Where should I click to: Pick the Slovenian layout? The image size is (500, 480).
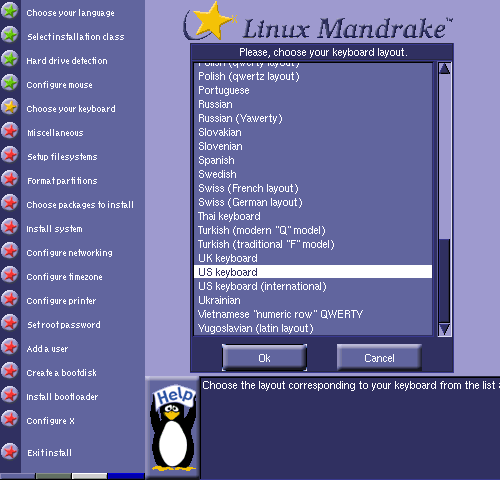(x=313, y=147)
